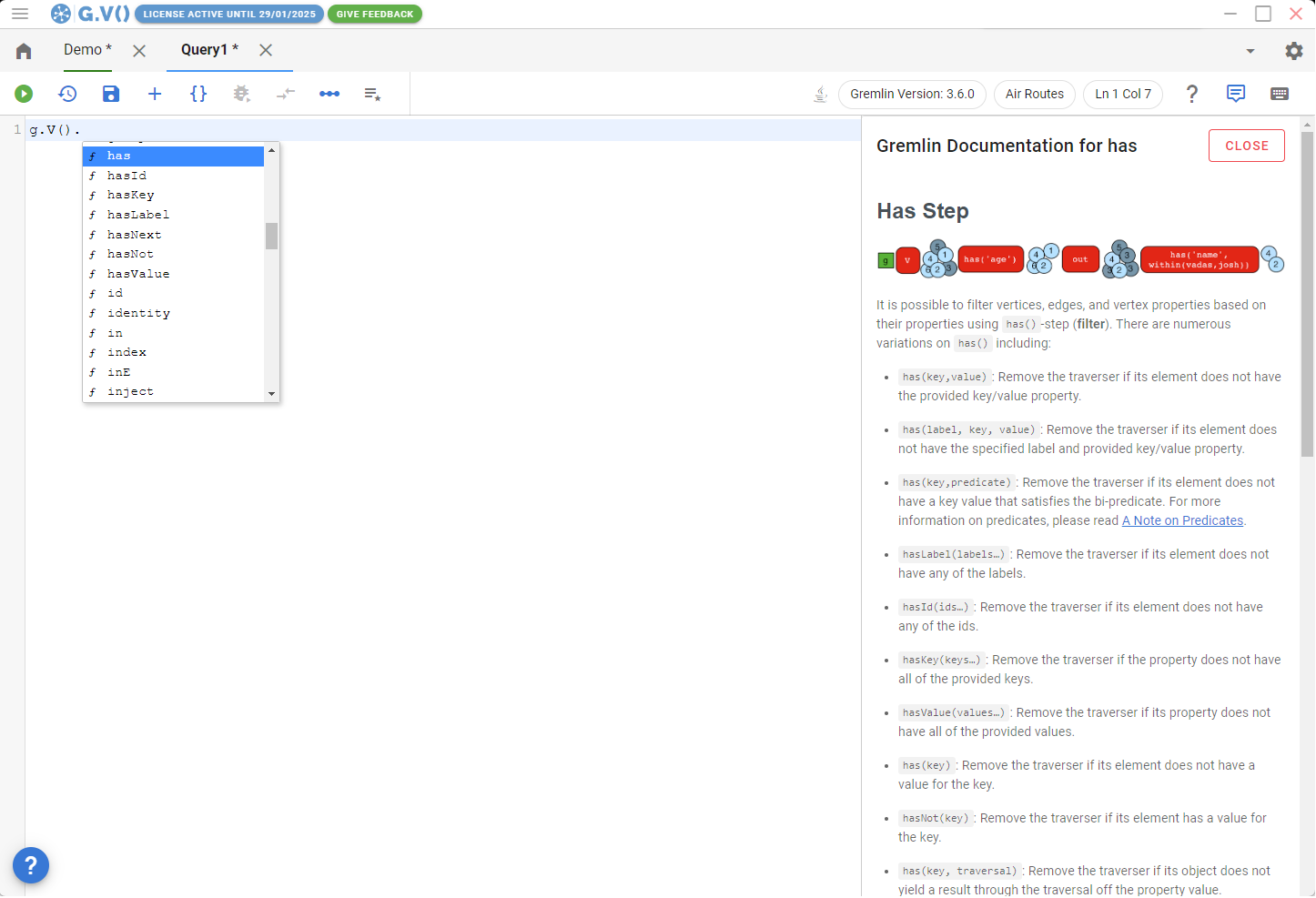
Task: Open the hamburger menu
Action: click(19, 14)
